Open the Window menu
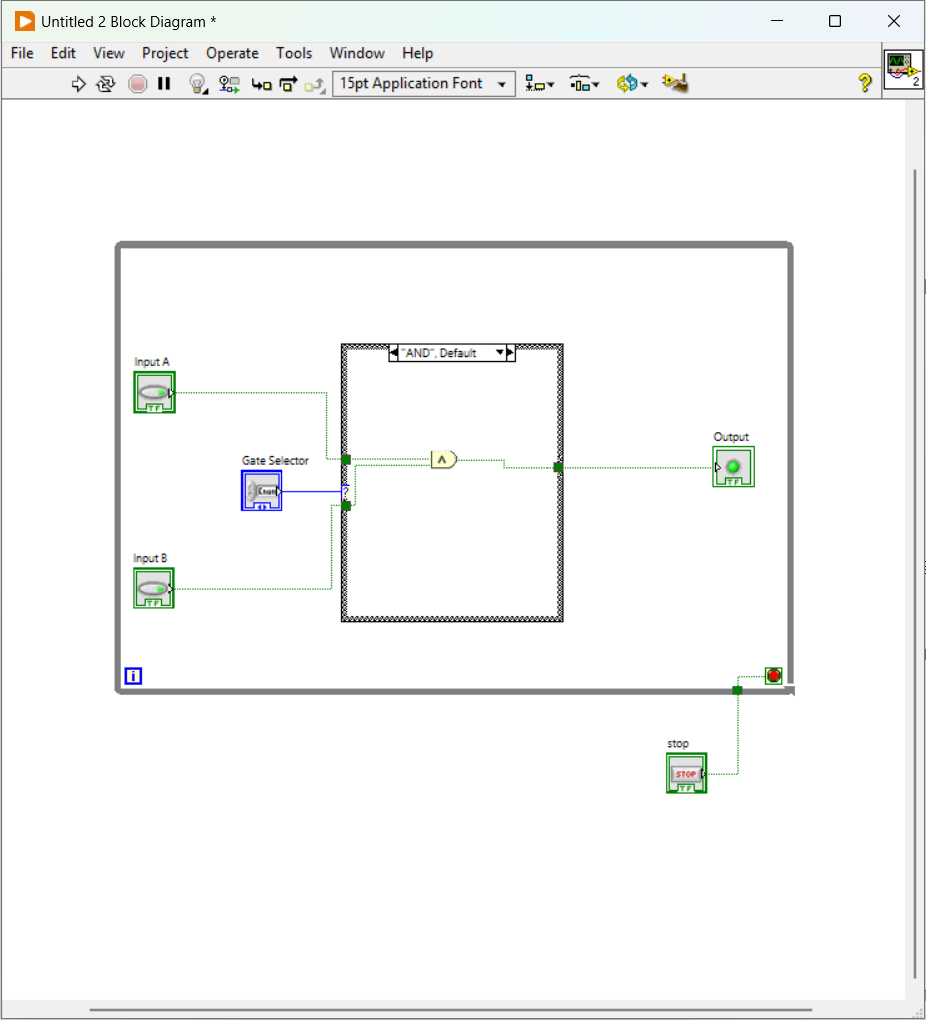The height and width of the screenshot is (1020, 926). (x=357, y=53)
